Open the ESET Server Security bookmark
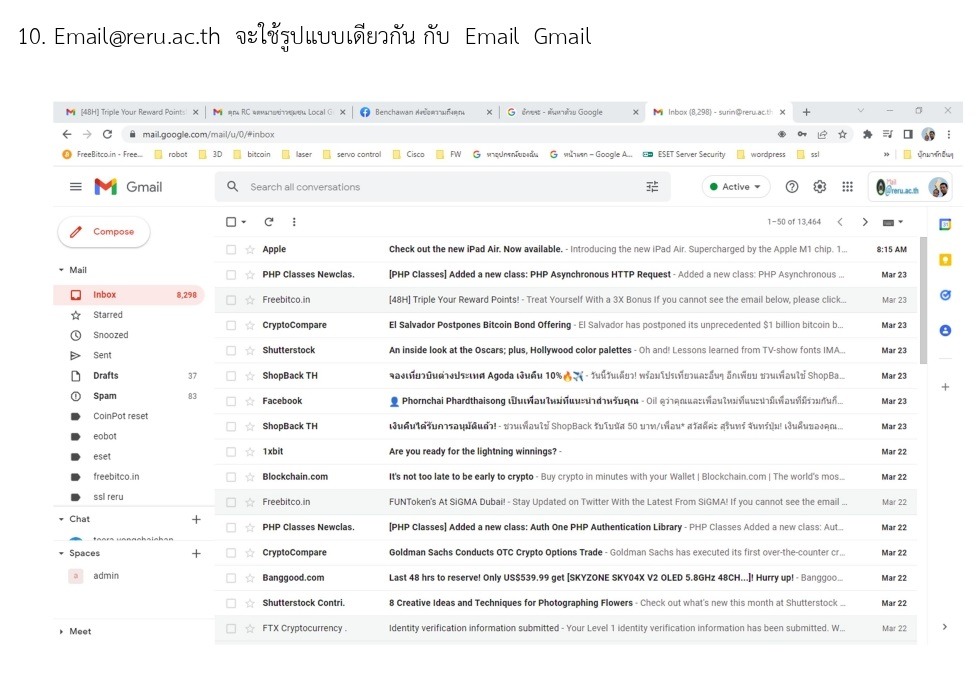The width and height of the screenshot is (977, 673). click(x=684, y=154)
